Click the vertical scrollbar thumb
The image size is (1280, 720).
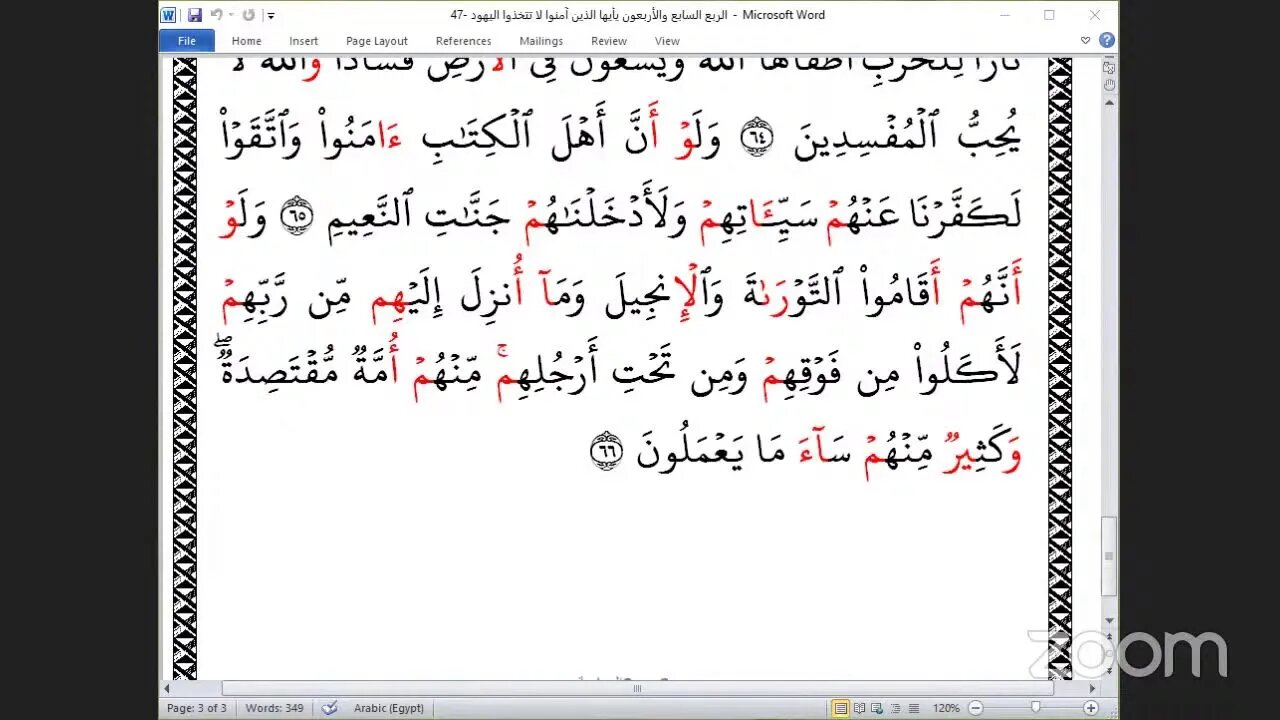(x=1108, y=556)
